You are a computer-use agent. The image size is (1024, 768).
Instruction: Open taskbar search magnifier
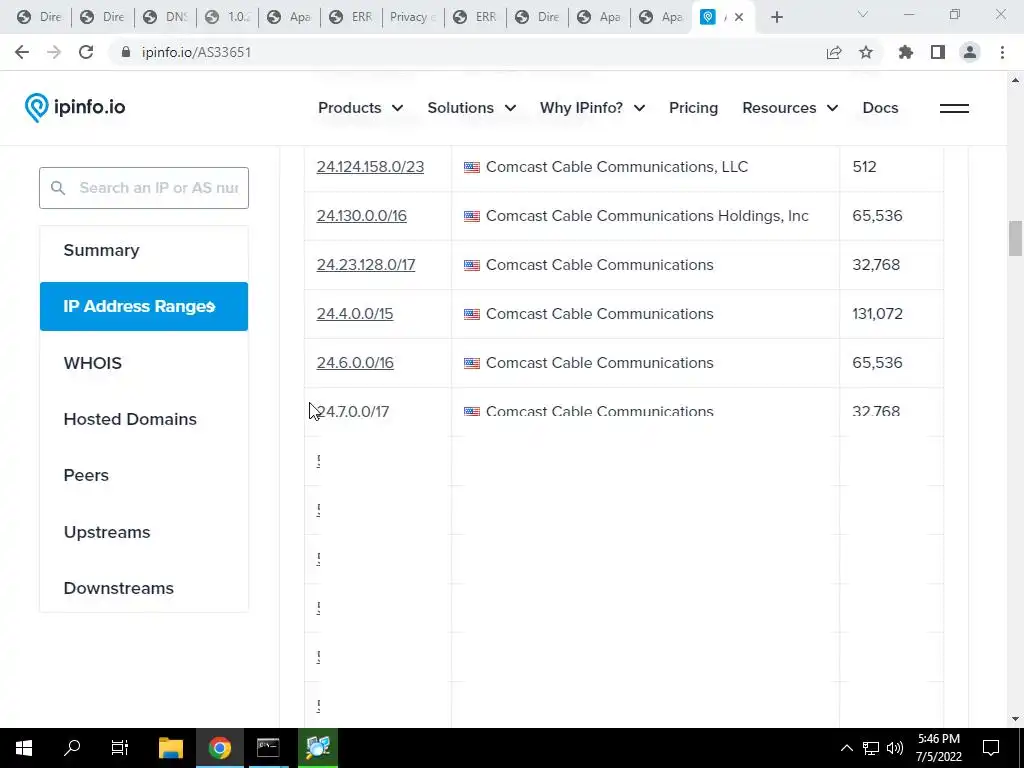pyautogui.click(x=72, y=748)
